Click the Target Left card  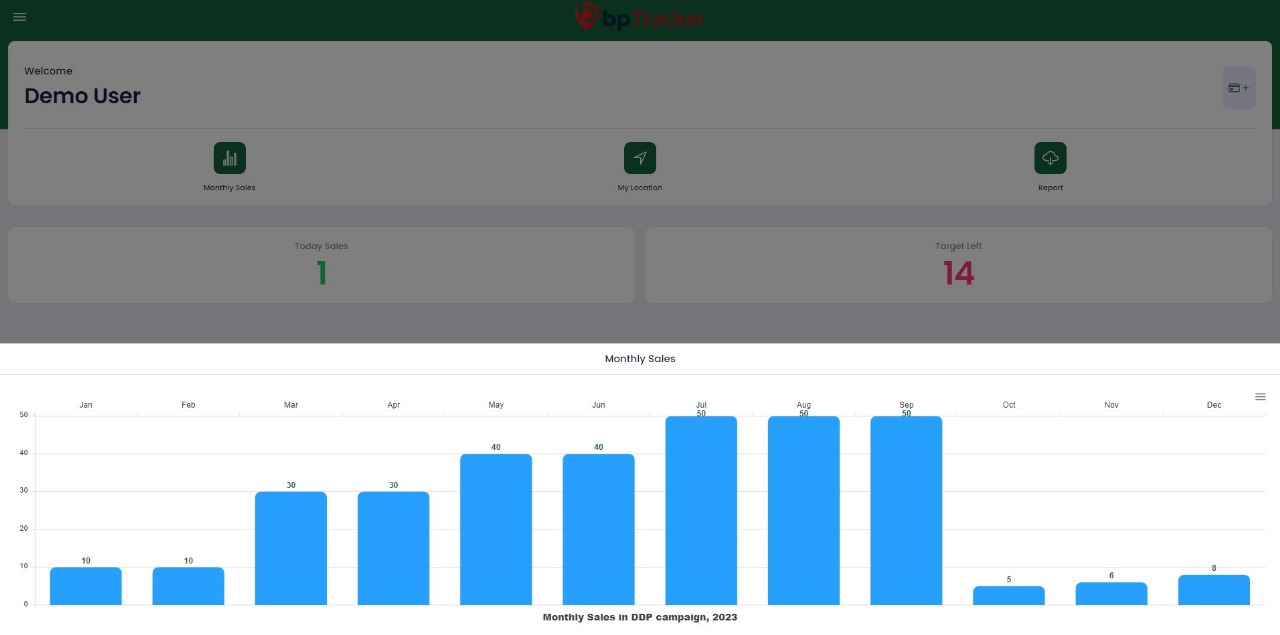958,265
